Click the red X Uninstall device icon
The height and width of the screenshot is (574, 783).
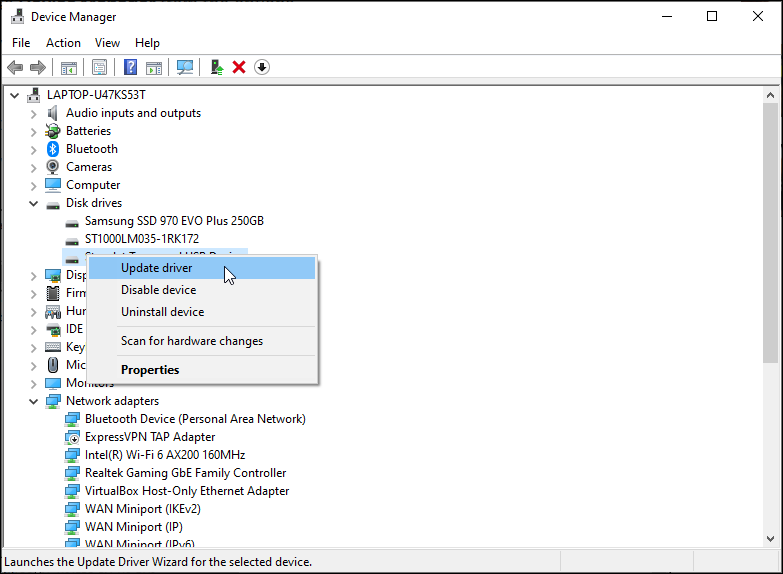point(239,67)
